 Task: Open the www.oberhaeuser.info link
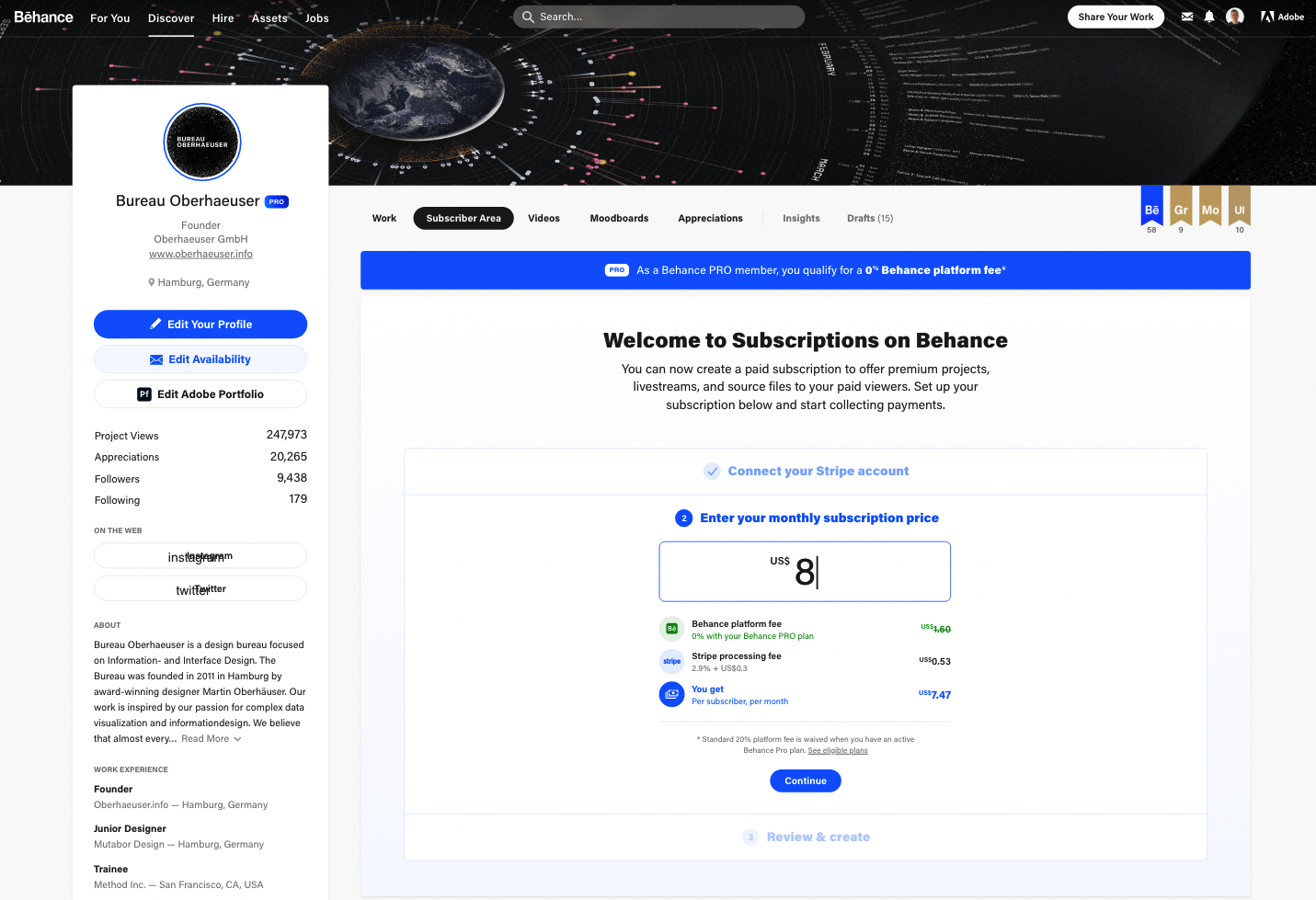coord(200,254)
